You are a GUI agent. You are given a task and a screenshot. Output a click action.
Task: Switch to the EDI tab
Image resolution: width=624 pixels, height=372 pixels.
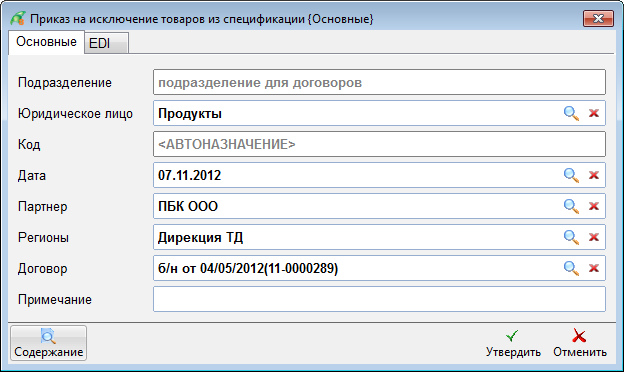point(106,43)
